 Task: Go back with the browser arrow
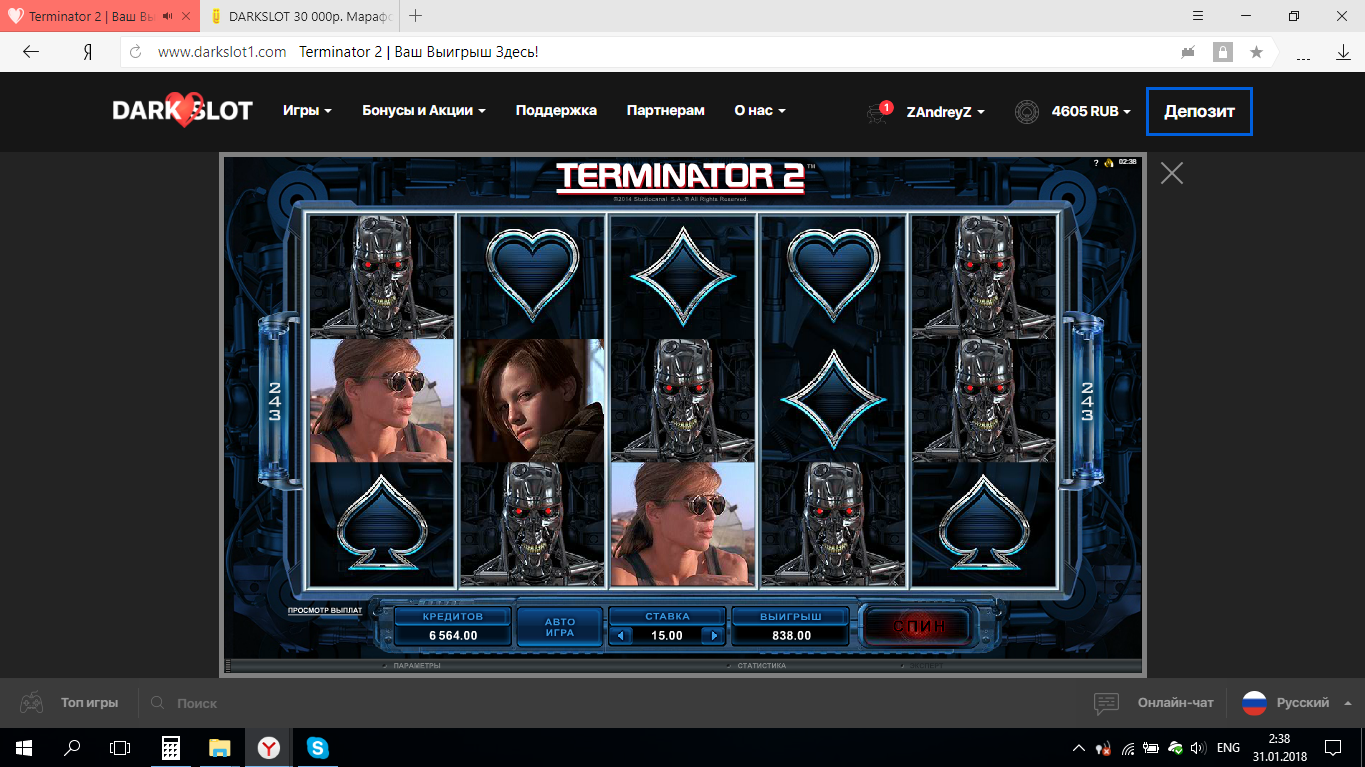coord(31,52)
